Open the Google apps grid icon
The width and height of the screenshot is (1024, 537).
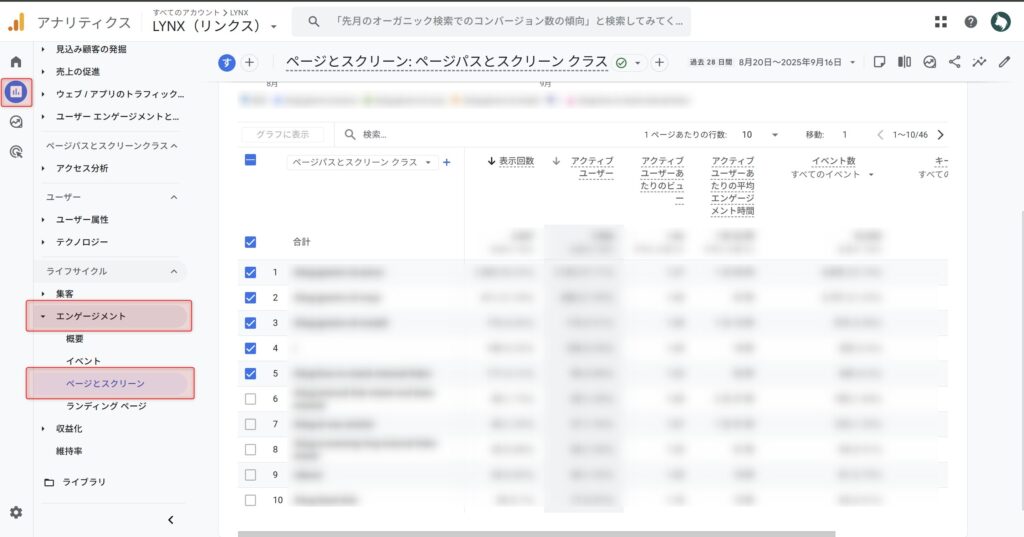tap(940, 21)
